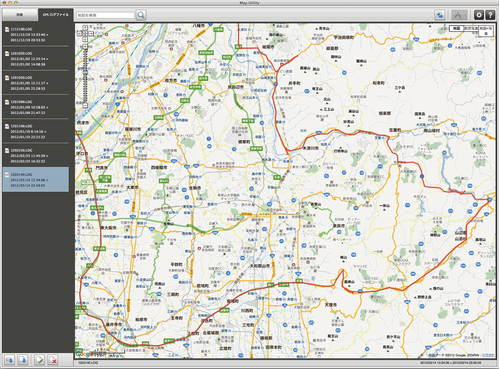Click the 天理市 label on map
Viewport: 499px width, 369px height.
point(331,305)
